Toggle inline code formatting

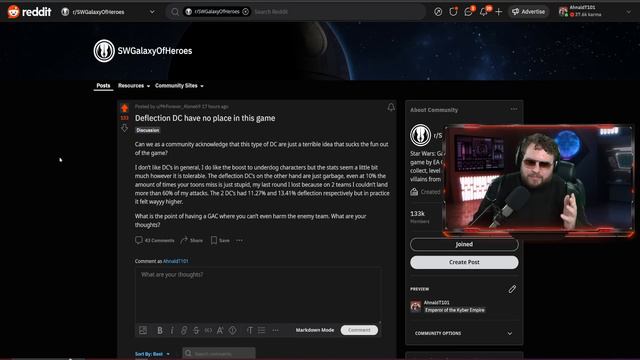208,330
